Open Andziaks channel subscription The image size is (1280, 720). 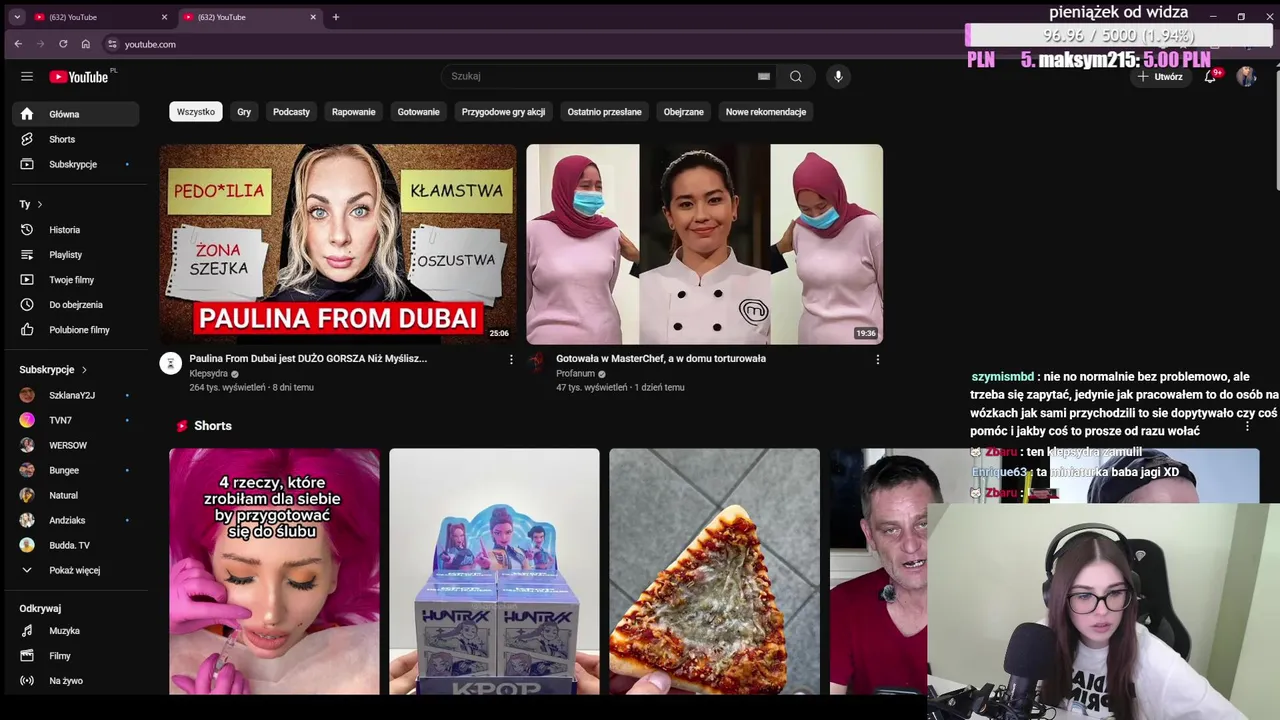pos(76,520)
